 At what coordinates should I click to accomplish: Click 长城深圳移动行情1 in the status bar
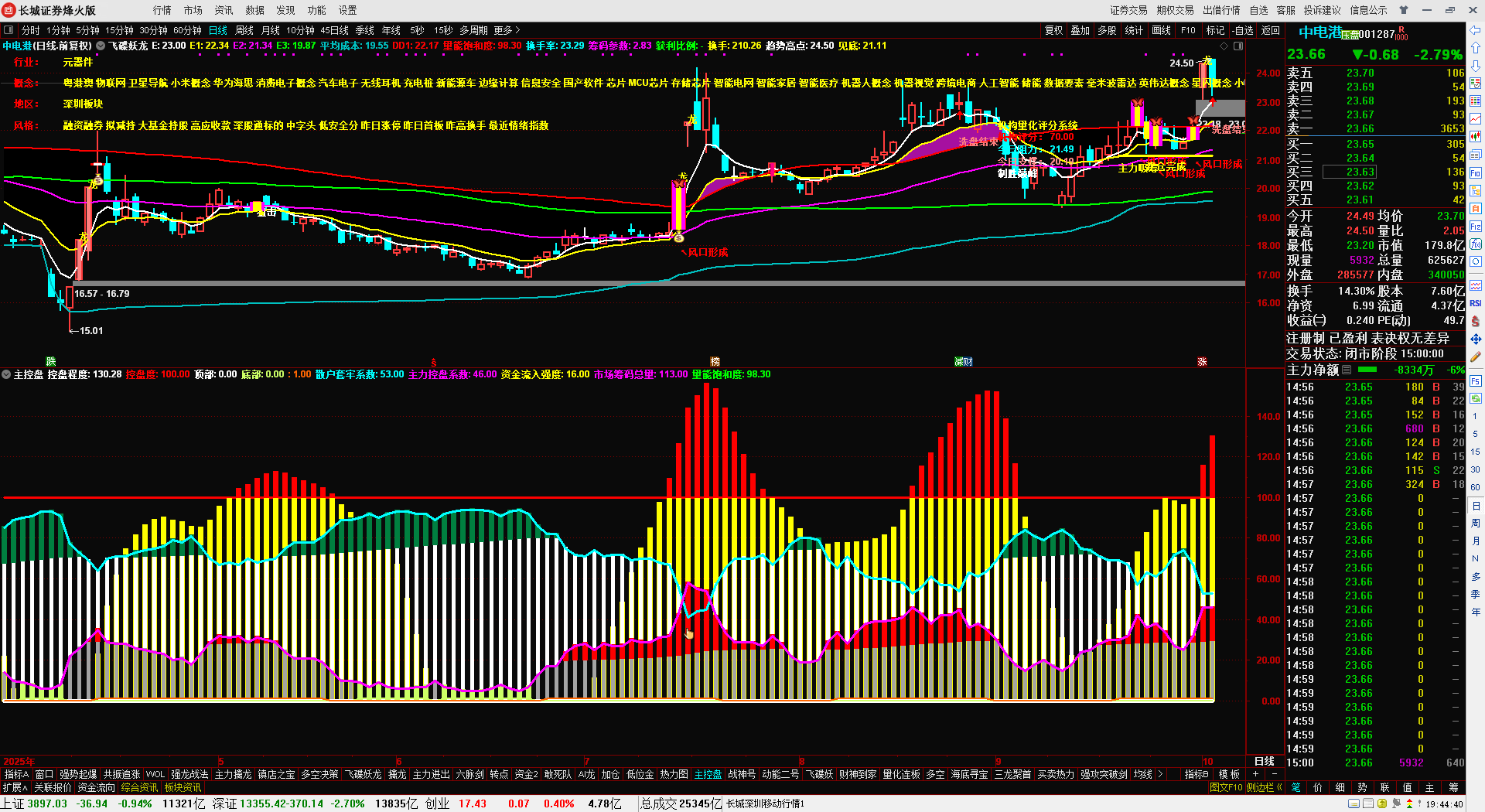pos(765,803)
